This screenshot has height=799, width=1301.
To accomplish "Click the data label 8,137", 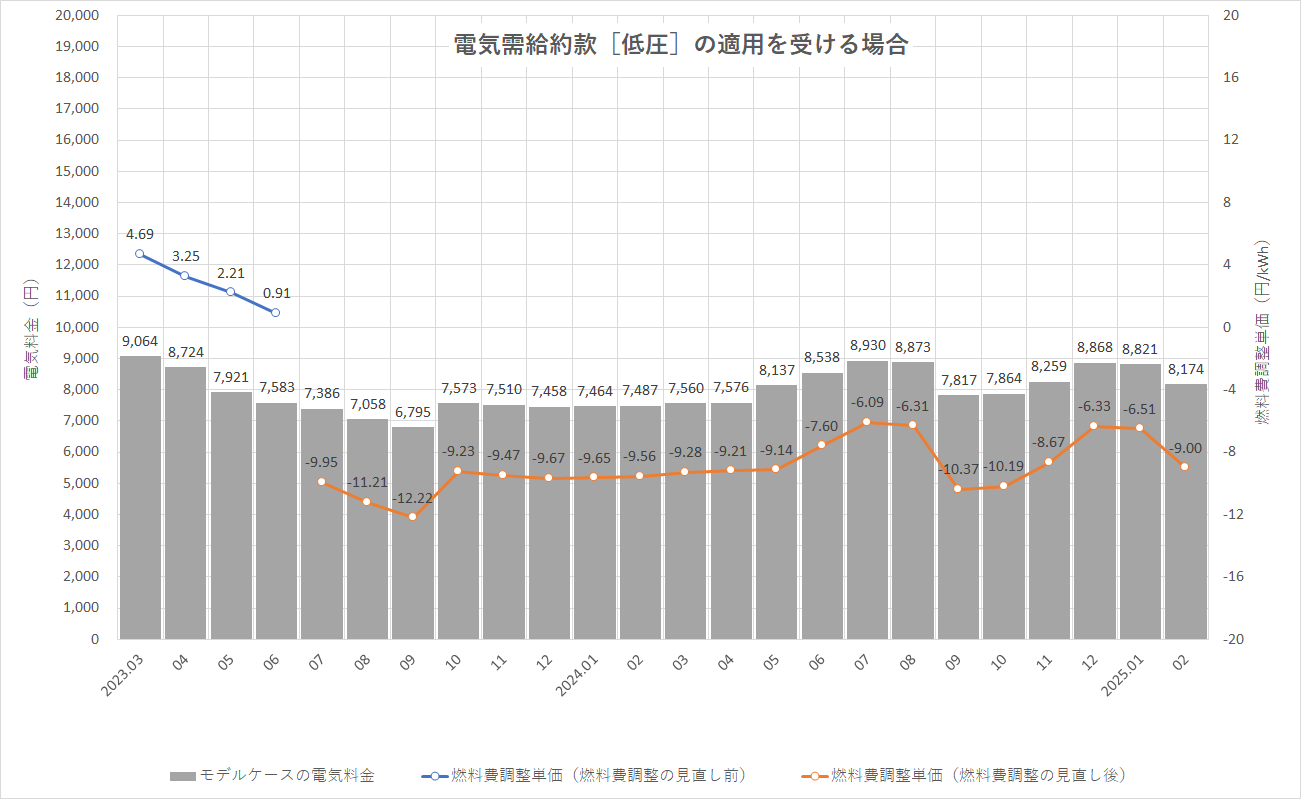I will point(776,370).
